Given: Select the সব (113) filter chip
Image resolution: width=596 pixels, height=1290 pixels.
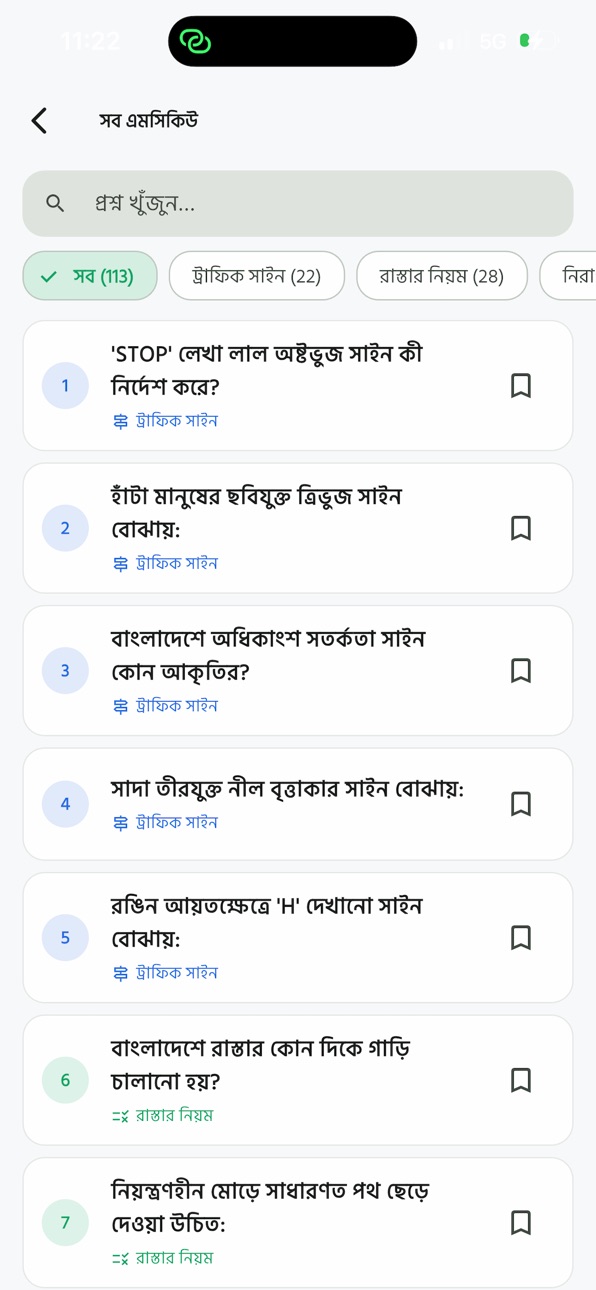Looking at the screenshot, I should click(x=90, y=276).
